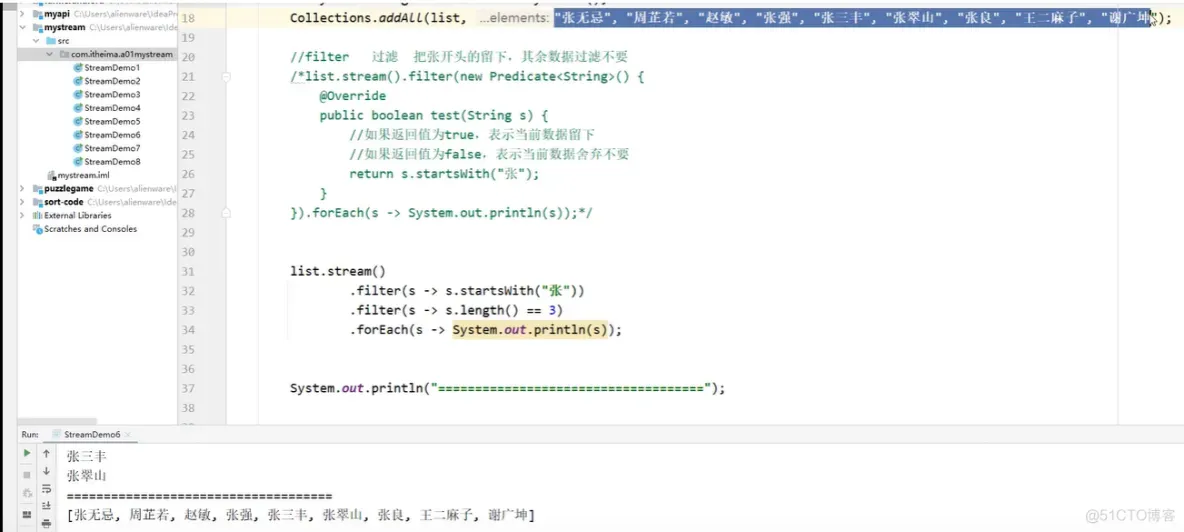This screenshot has height=532, width=1184.
Task: Open the Restore Layout icon in Run toolbar
Action: [x=26, y=515]
